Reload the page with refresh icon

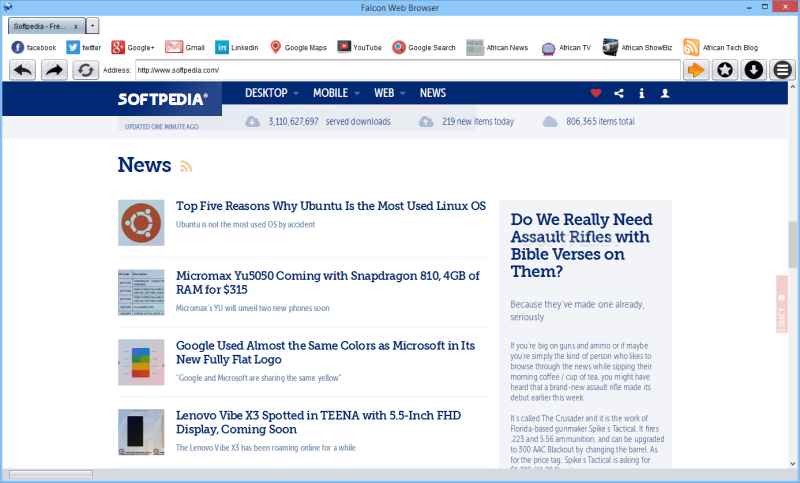[x=85, y=70]
